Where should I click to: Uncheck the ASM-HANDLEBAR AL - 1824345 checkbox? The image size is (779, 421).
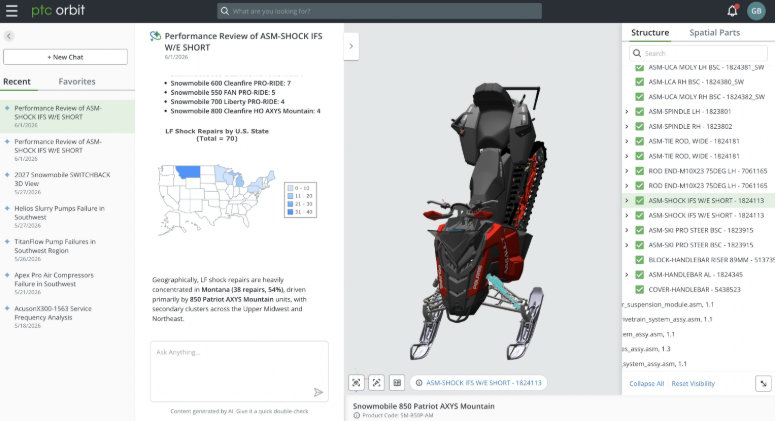(639, 274)
